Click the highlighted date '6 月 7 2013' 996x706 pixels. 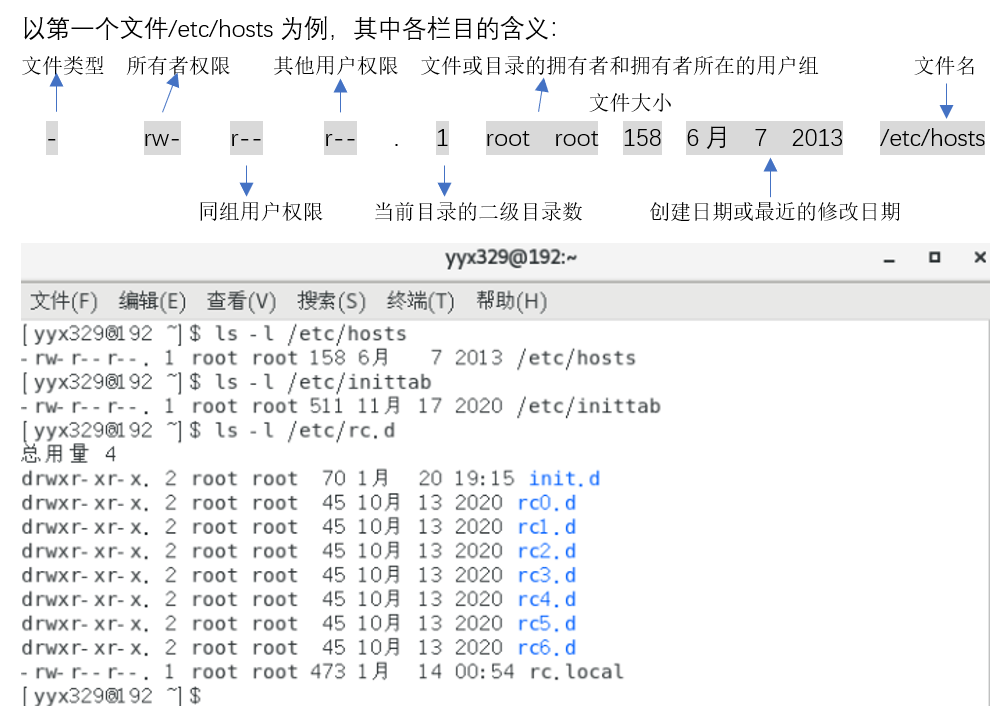764,138
